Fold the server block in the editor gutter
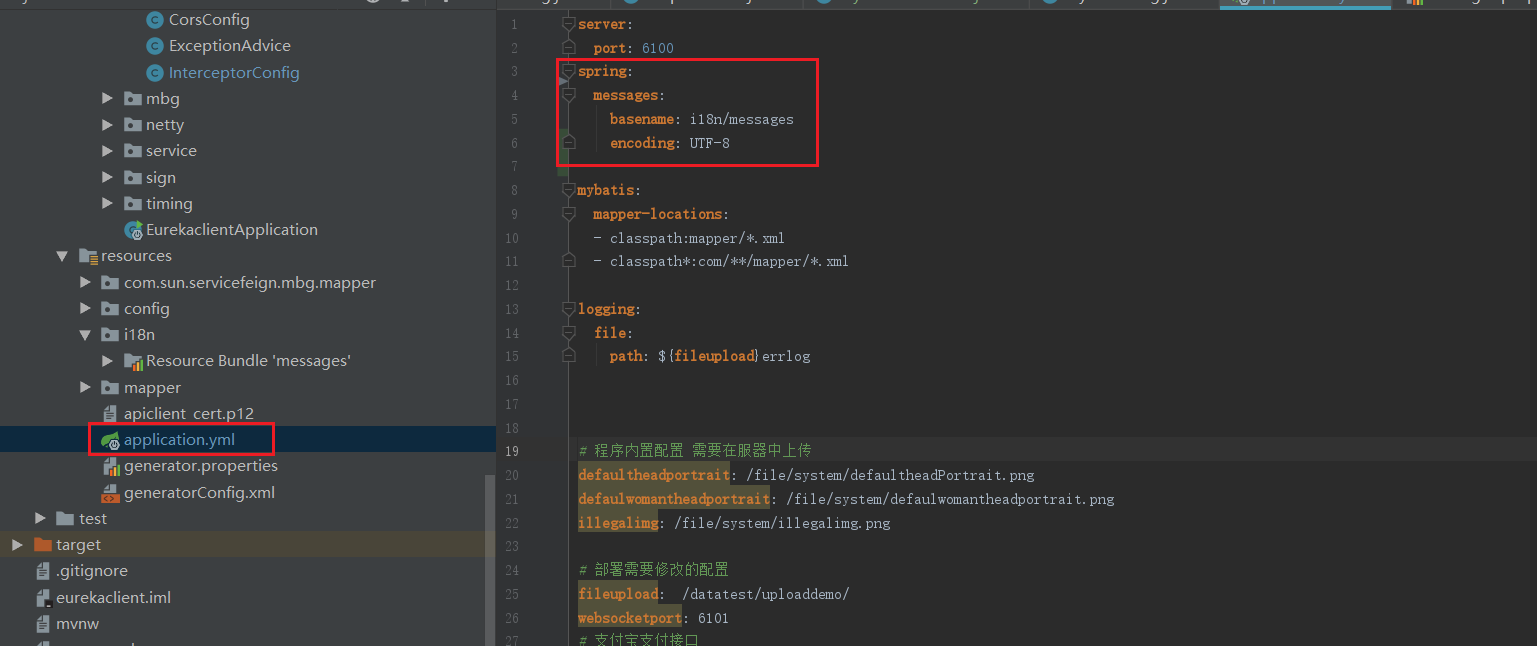This screenshot has height=646, width=1537. click(568, 23)
